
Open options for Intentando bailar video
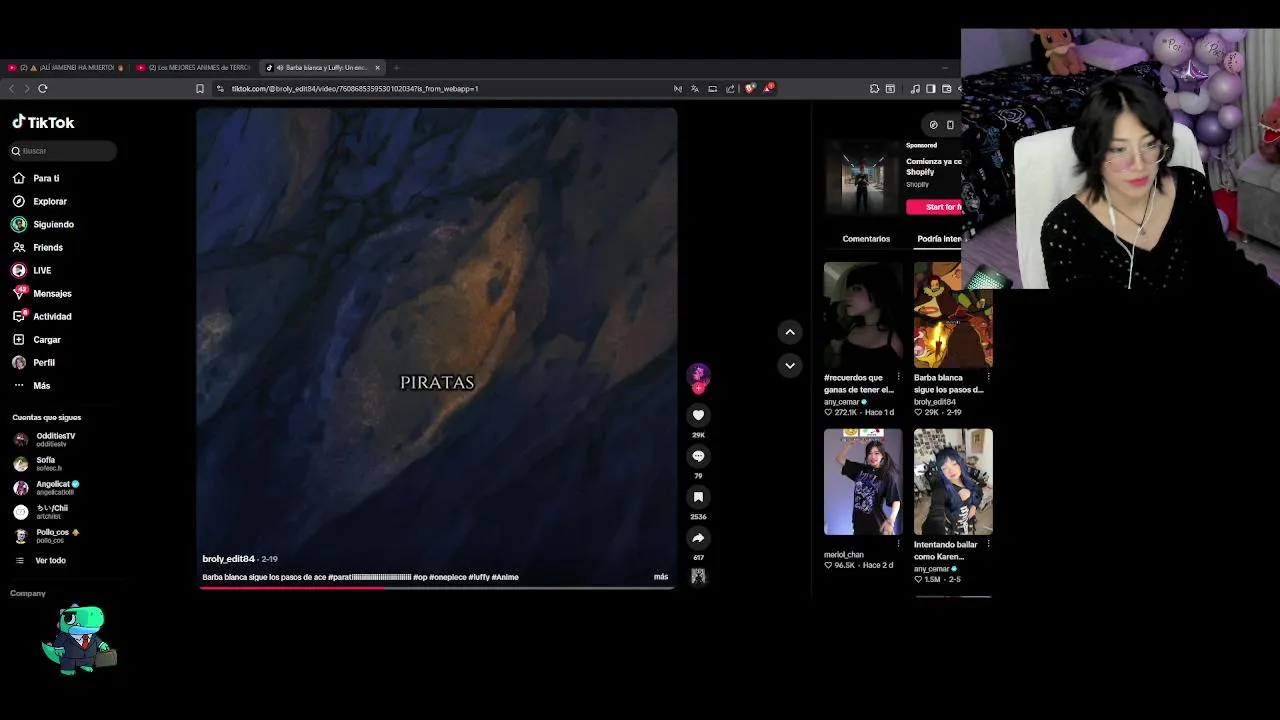pyautogui.click(x=988, y=544)
